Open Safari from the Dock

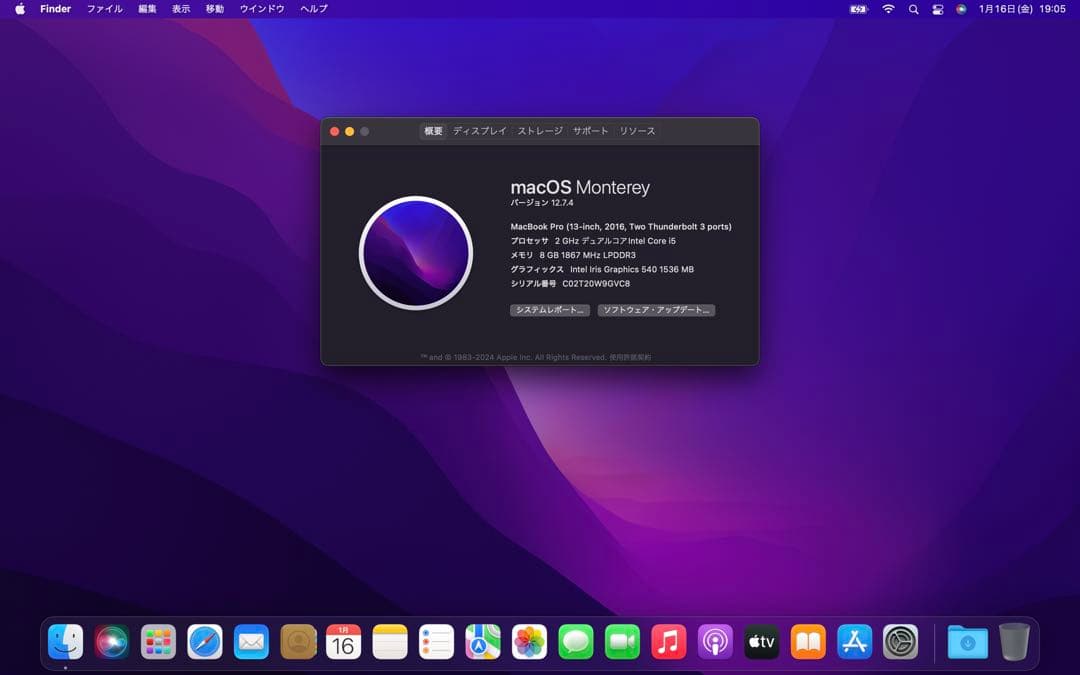click(x=204, y=642)
